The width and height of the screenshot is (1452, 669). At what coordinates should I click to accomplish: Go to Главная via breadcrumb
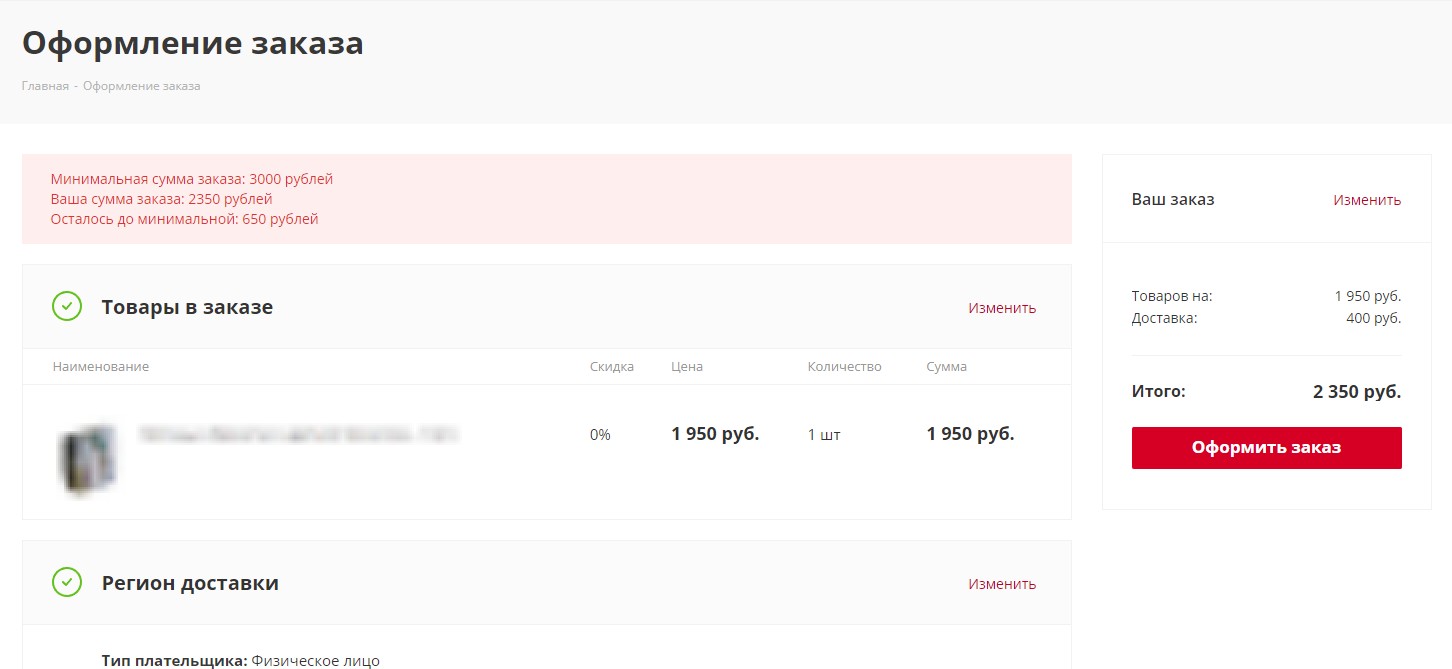point(45,86)
